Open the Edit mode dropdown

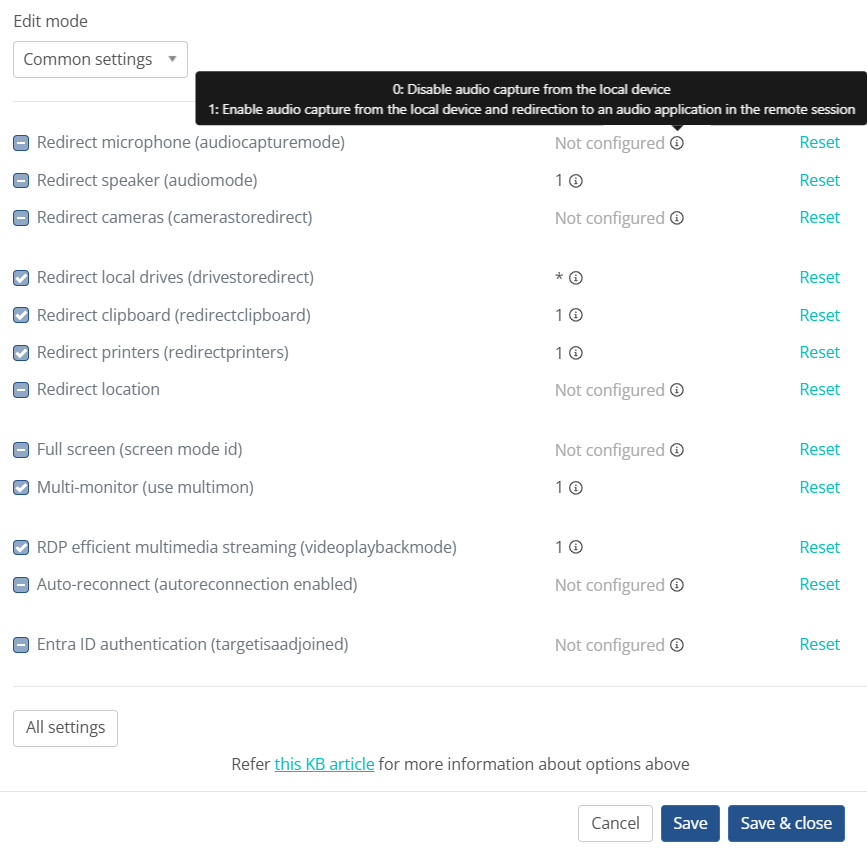(100, 59)
